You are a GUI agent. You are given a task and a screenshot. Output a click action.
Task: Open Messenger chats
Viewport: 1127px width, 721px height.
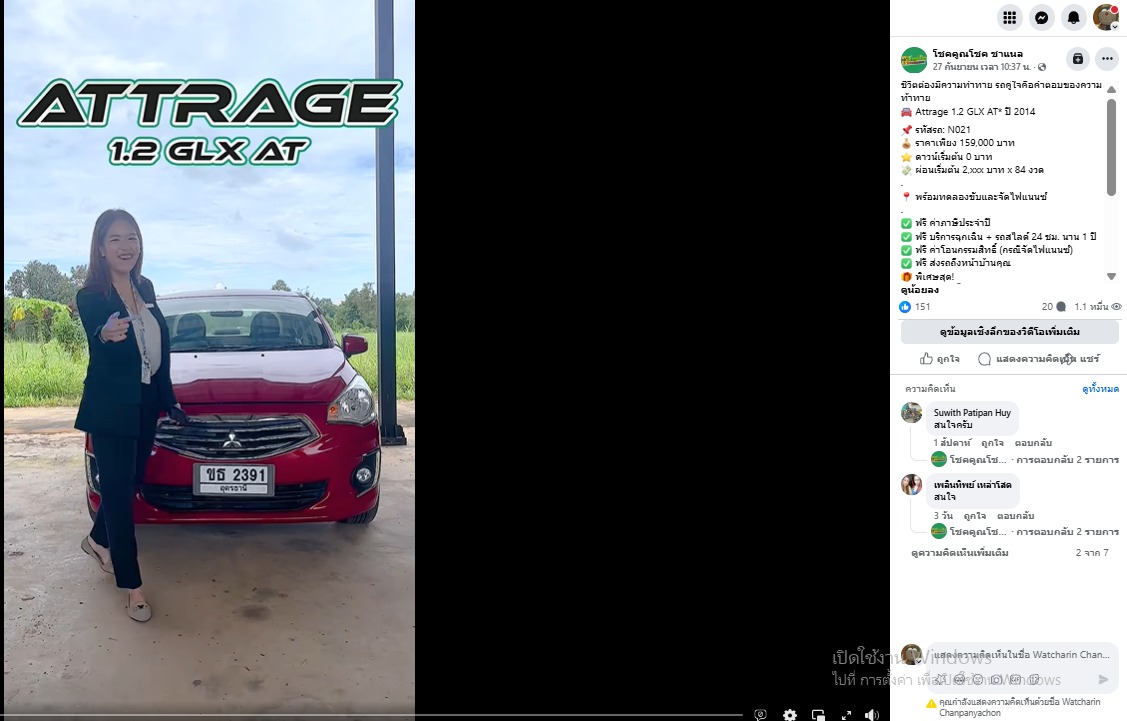(1041, 17)
